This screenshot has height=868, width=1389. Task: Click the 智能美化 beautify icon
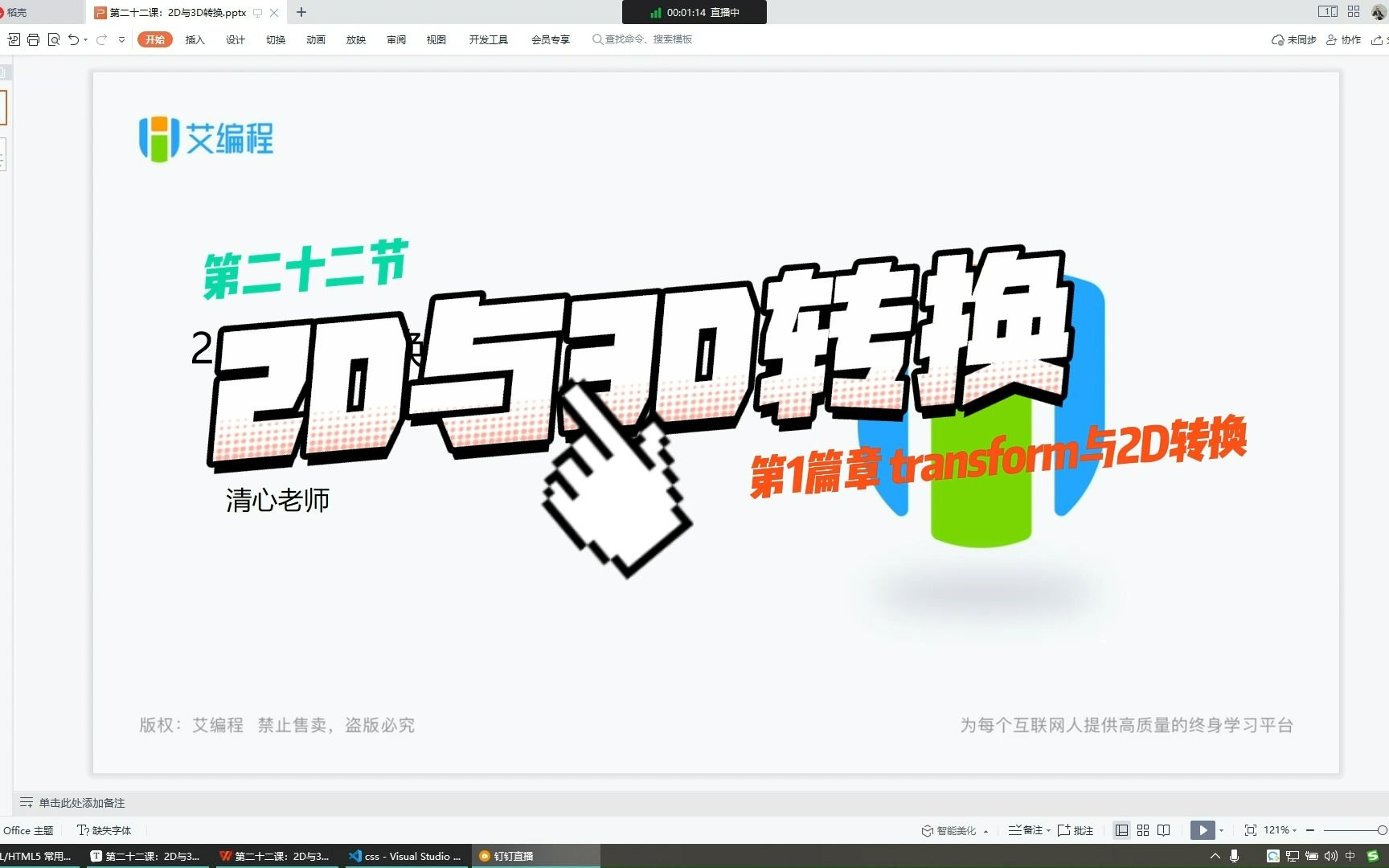pyautogui.click(x=954, y=830)
